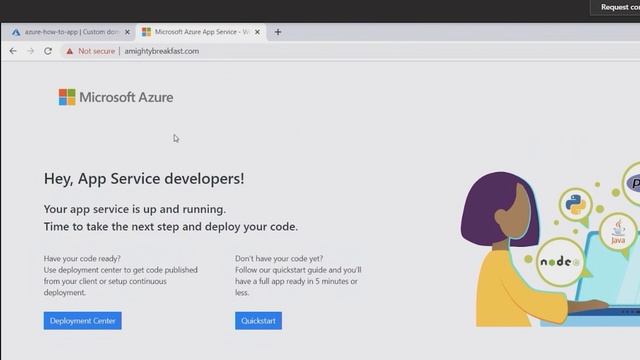Screen dimensions: 640x360
Task: Reload the page with the refresh icon
Action: (48, 51)
